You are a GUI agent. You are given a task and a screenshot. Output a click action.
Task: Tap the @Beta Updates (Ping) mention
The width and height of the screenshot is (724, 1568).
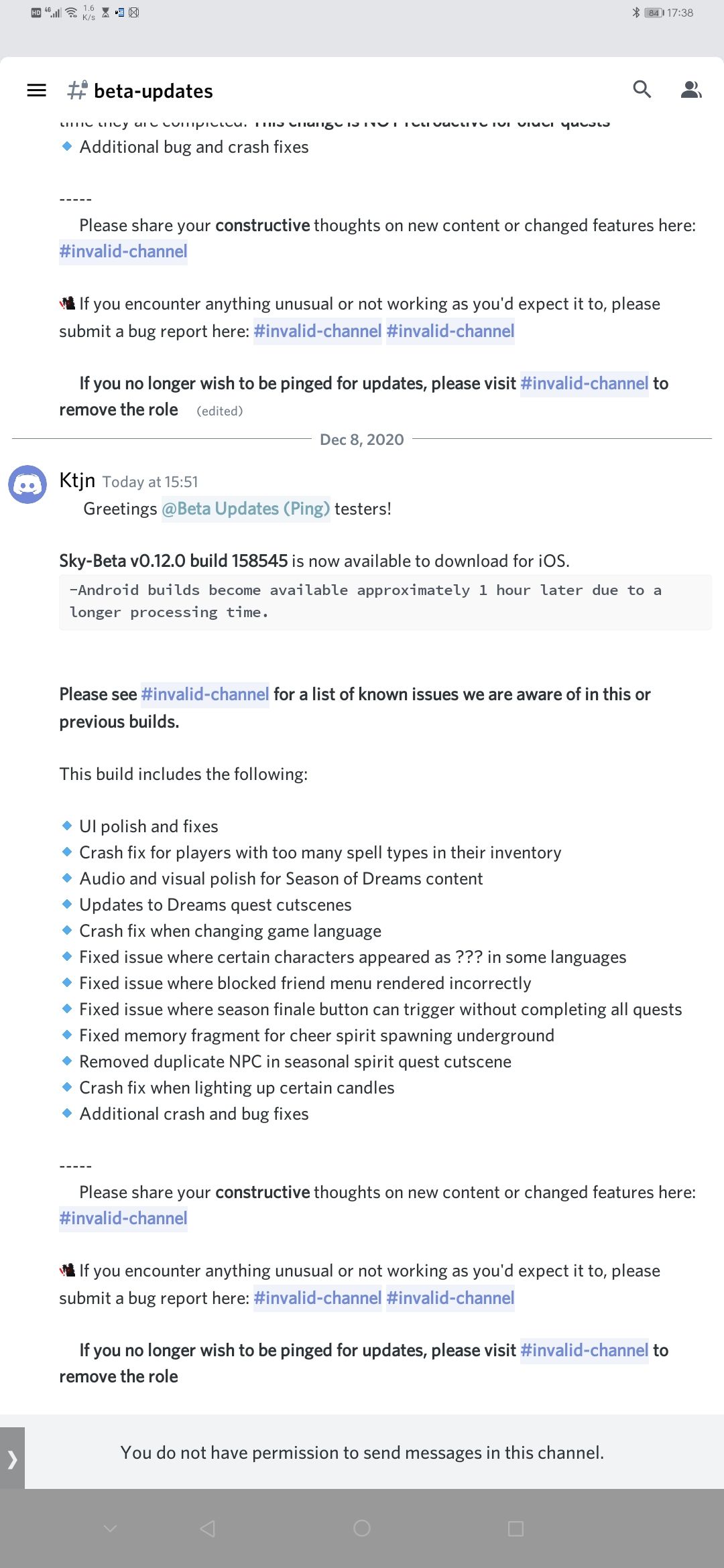(246, 509)
